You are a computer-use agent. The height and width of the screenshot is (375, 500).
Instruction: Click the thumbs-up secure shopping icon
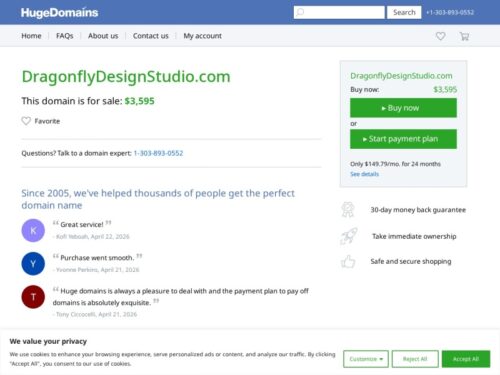348,261
